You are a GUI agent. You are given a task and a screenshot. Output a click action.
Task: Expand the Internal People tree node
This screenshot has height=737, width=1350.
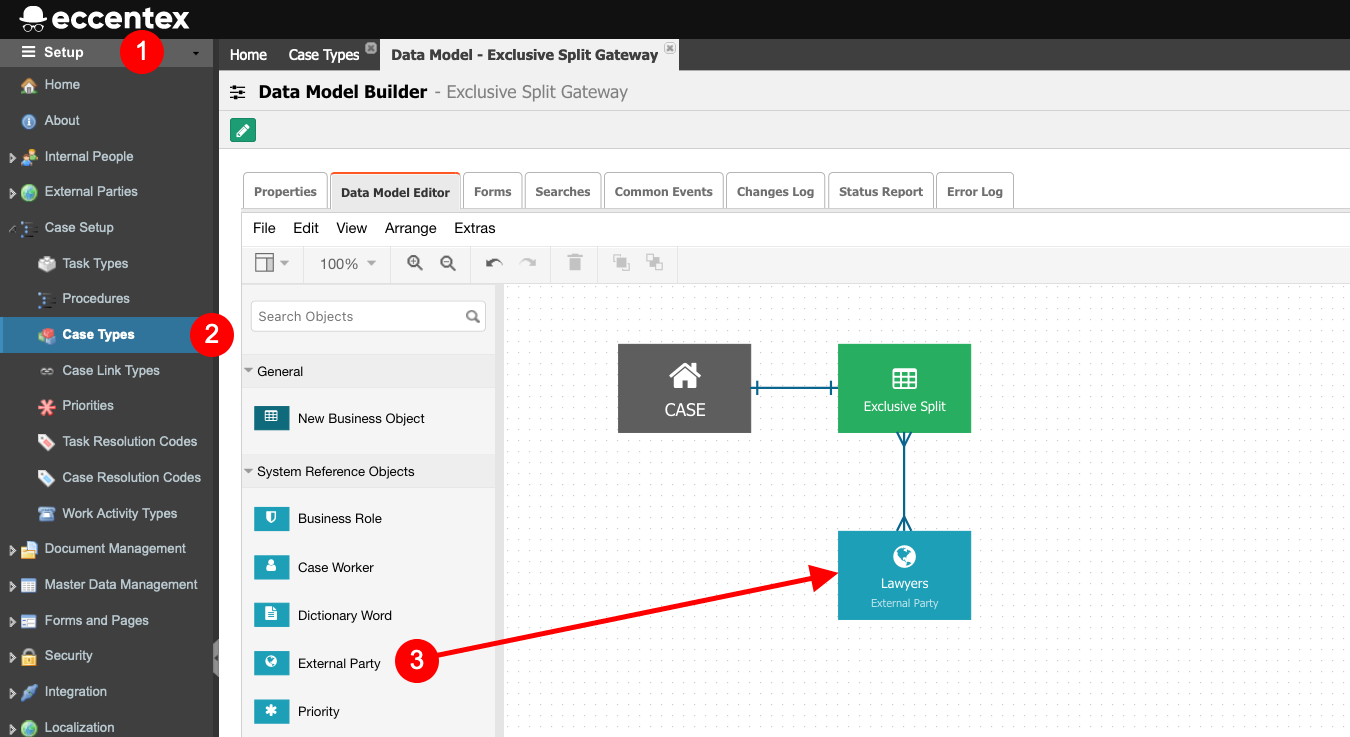(12, 157)
